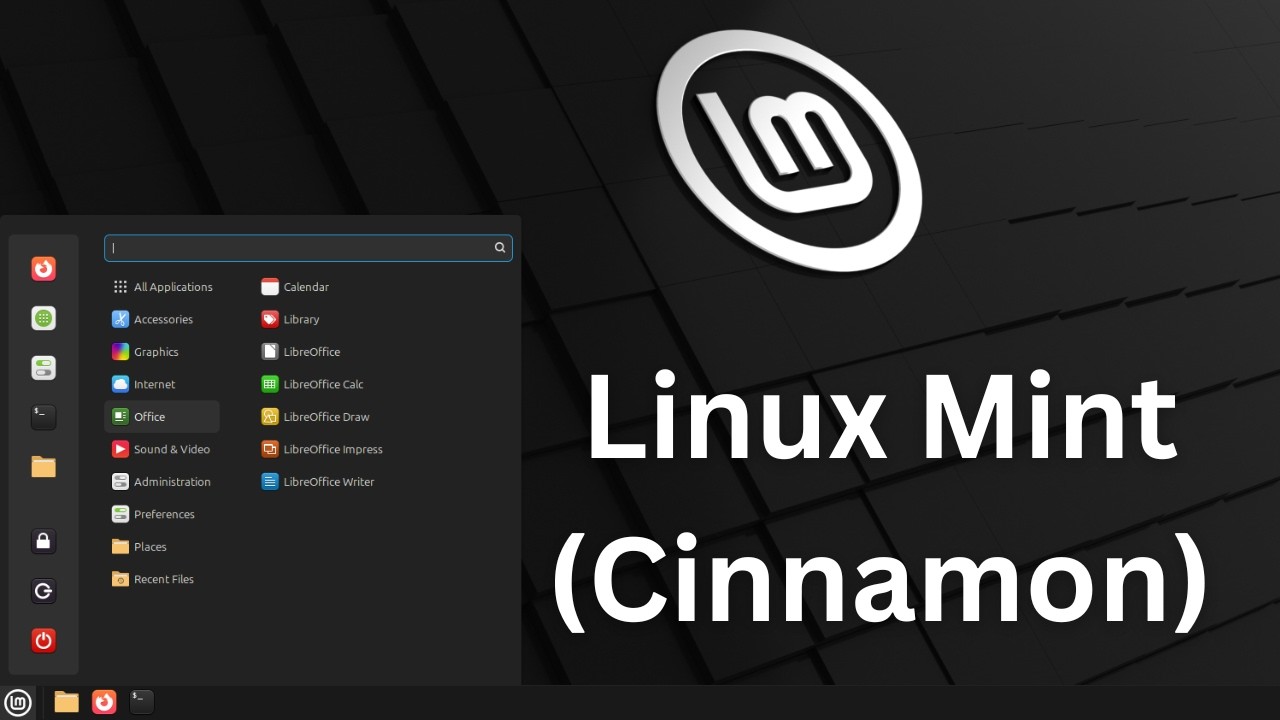Click the Linux Mint menu button in the panel
The height and width of the screenshot is (720, 1280).
click(19, 702)
